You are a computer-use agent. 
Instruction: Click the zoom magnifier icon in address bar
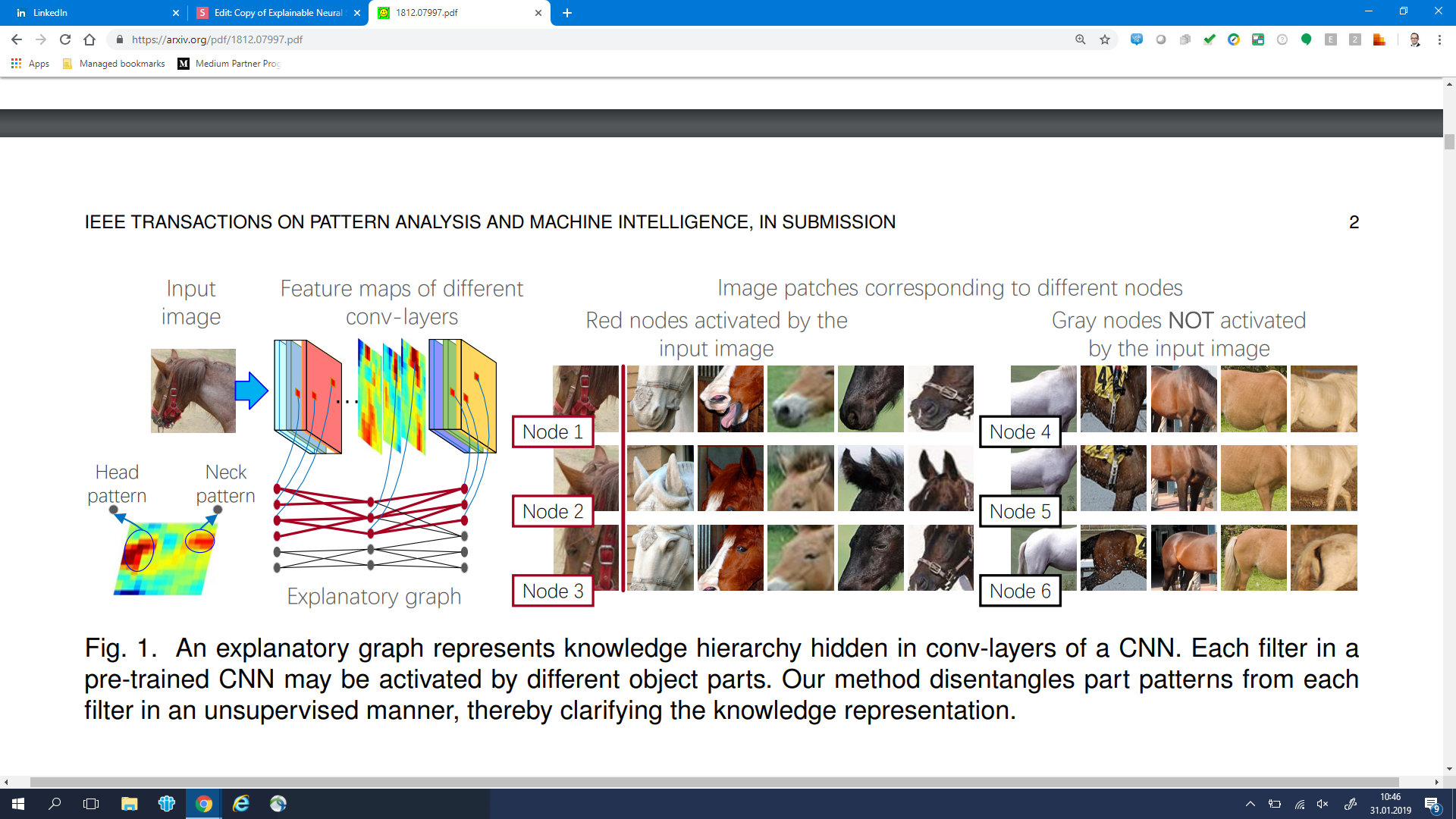coord(1081,39)
